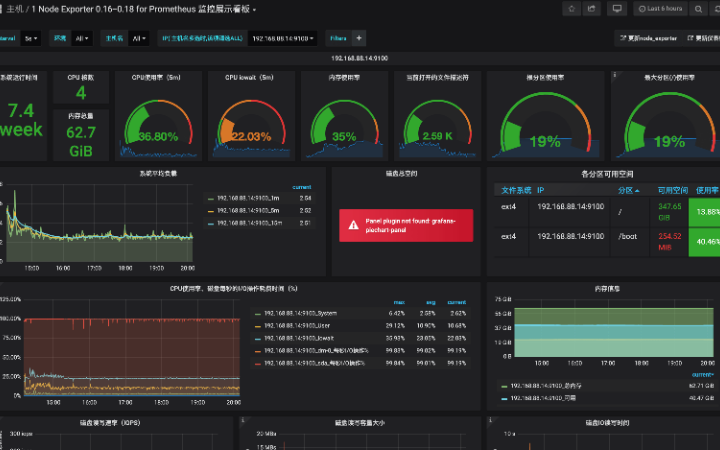720x450 pixels.
Task: Toggle the 192.168.88.14:9100_1m legend series
Action: click(x=248, y=198)
